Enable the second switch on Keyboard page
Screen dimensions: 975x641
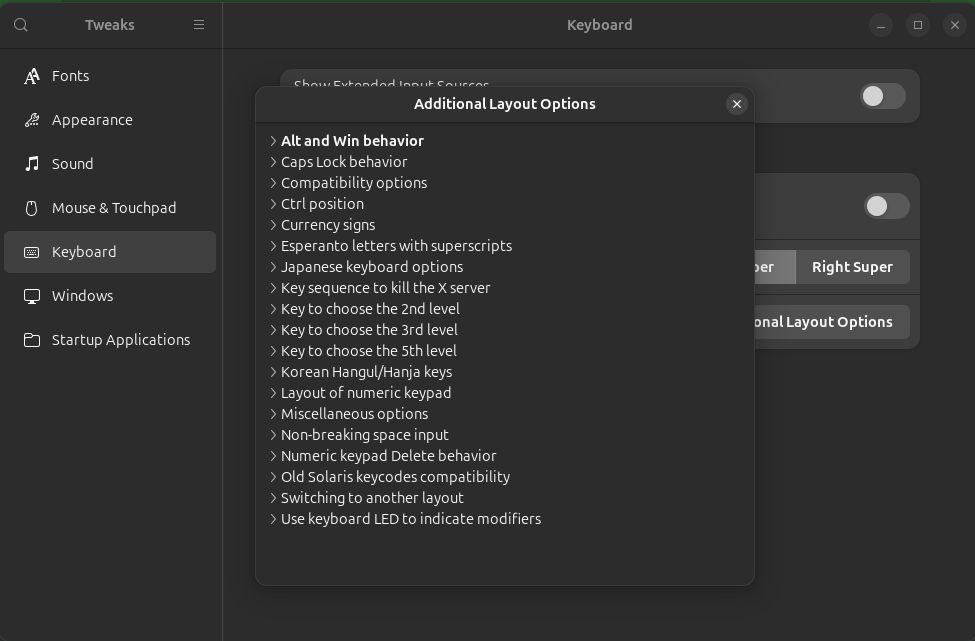(x=885, y=206)
